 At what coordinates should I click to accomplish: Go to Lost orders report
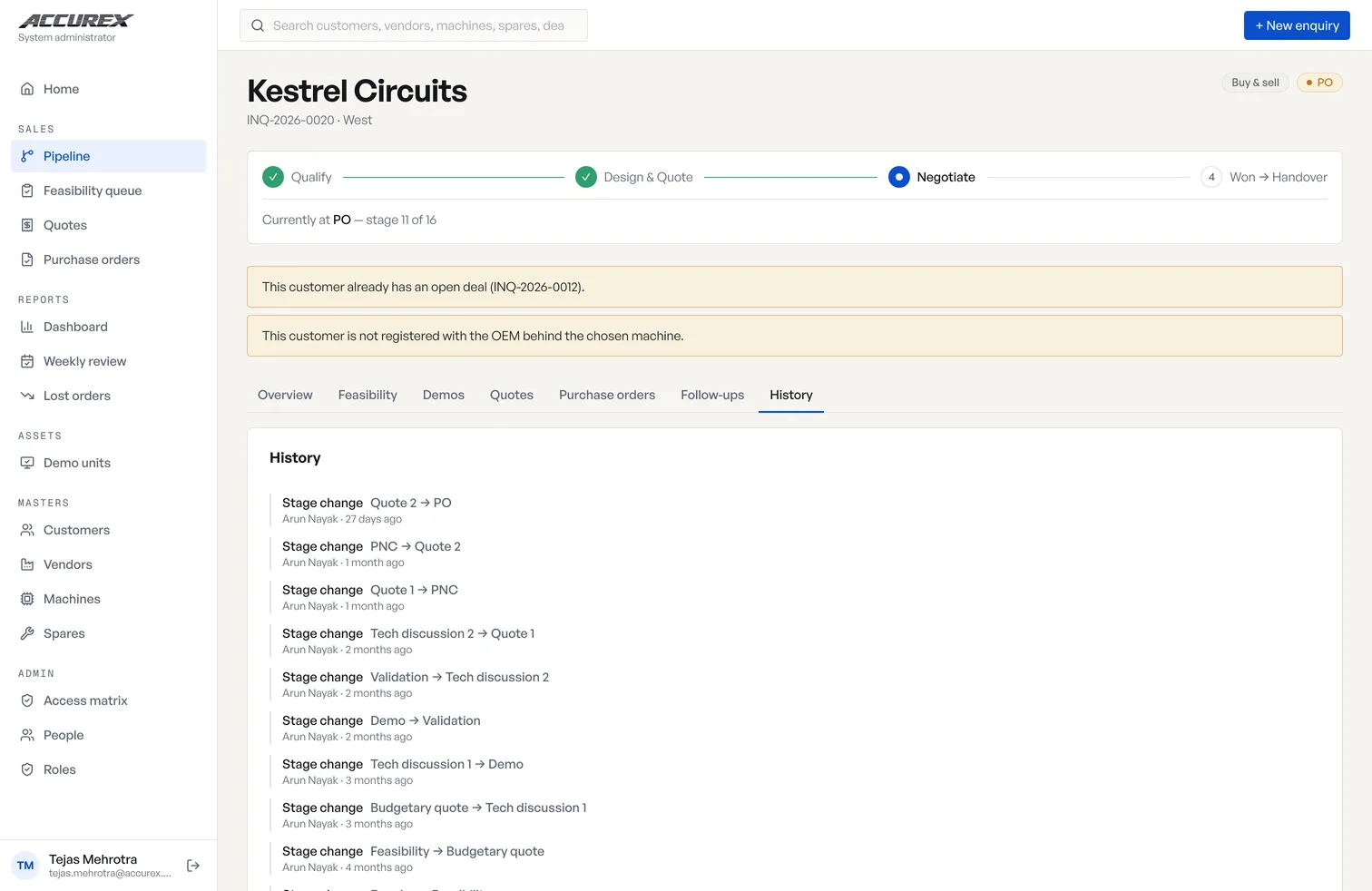pos(108,396)
